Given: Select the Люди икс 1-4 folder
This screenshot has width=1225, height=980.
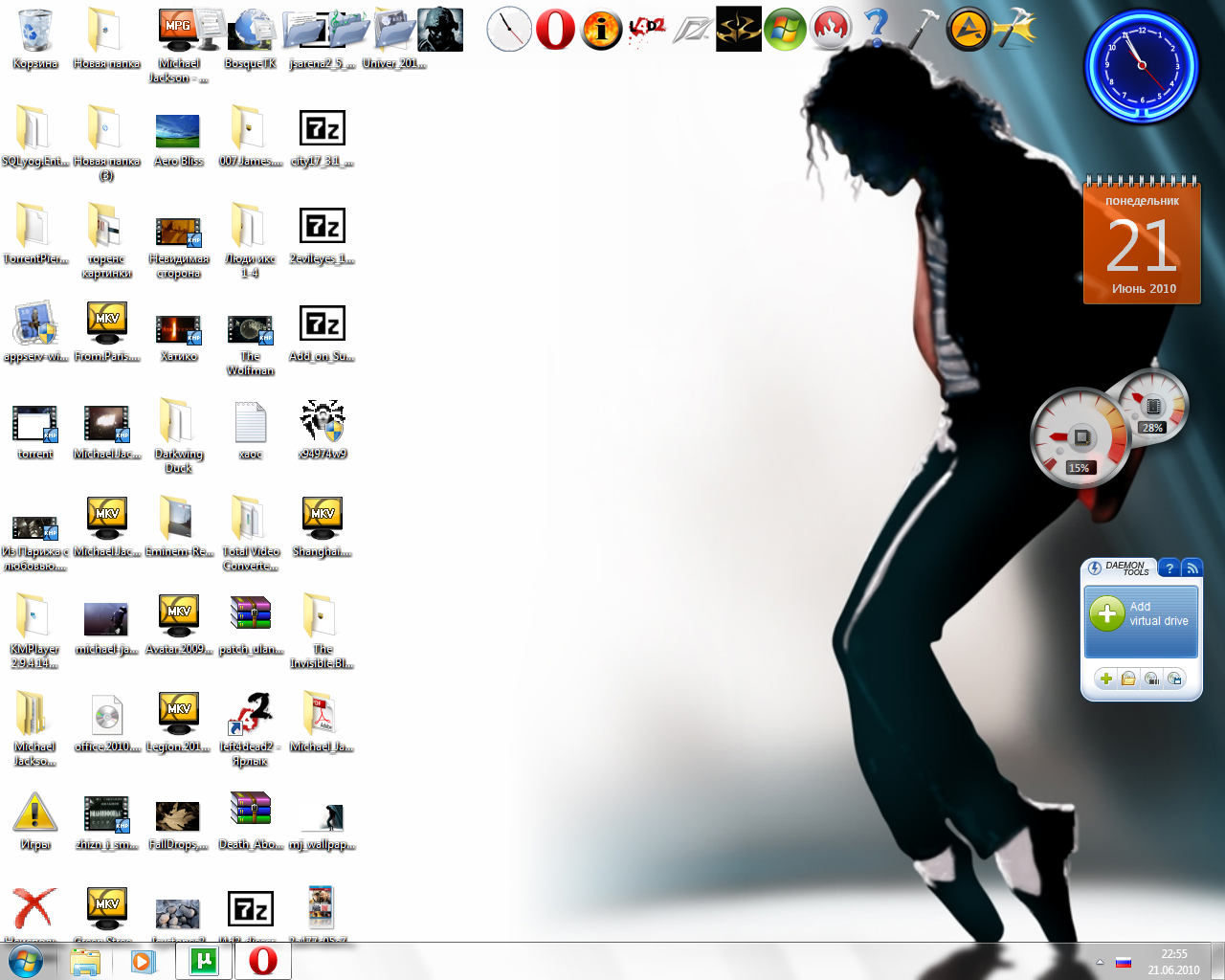Looking at the screenshot, I should 251,241.
